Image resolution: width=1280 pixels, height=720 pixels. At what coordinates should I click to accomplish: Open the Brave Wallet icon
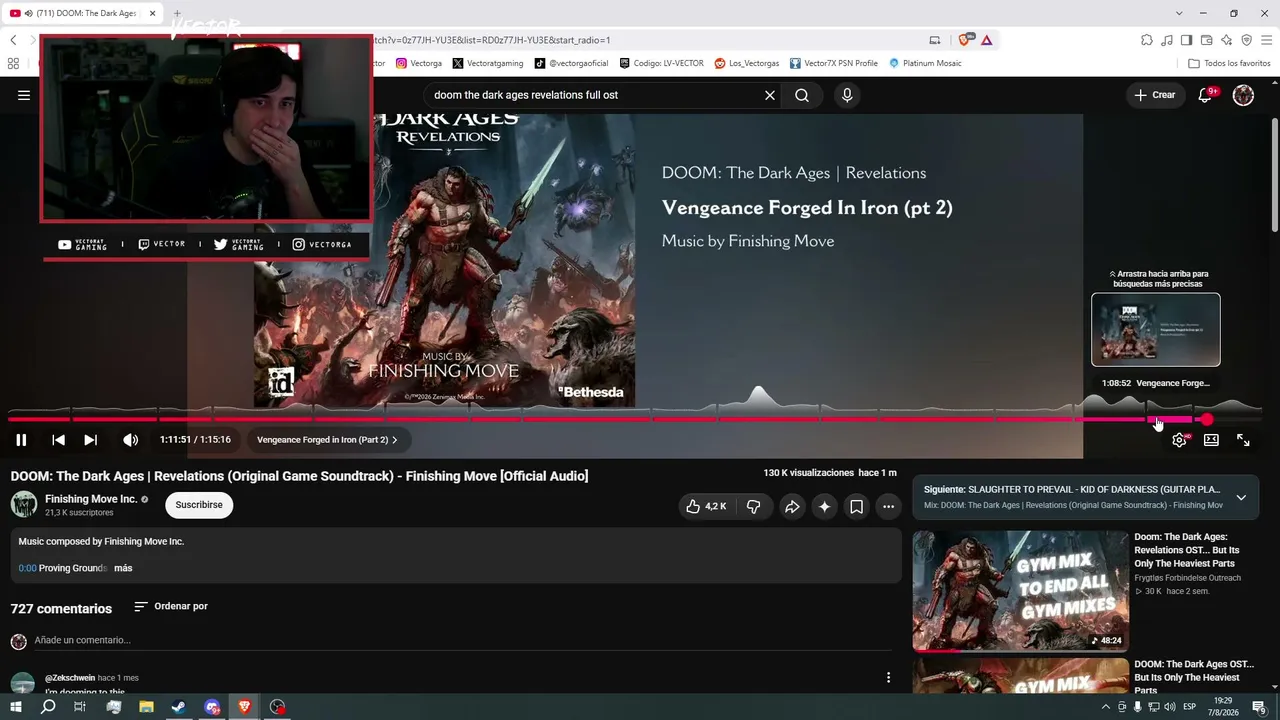tap(1207, 40)
